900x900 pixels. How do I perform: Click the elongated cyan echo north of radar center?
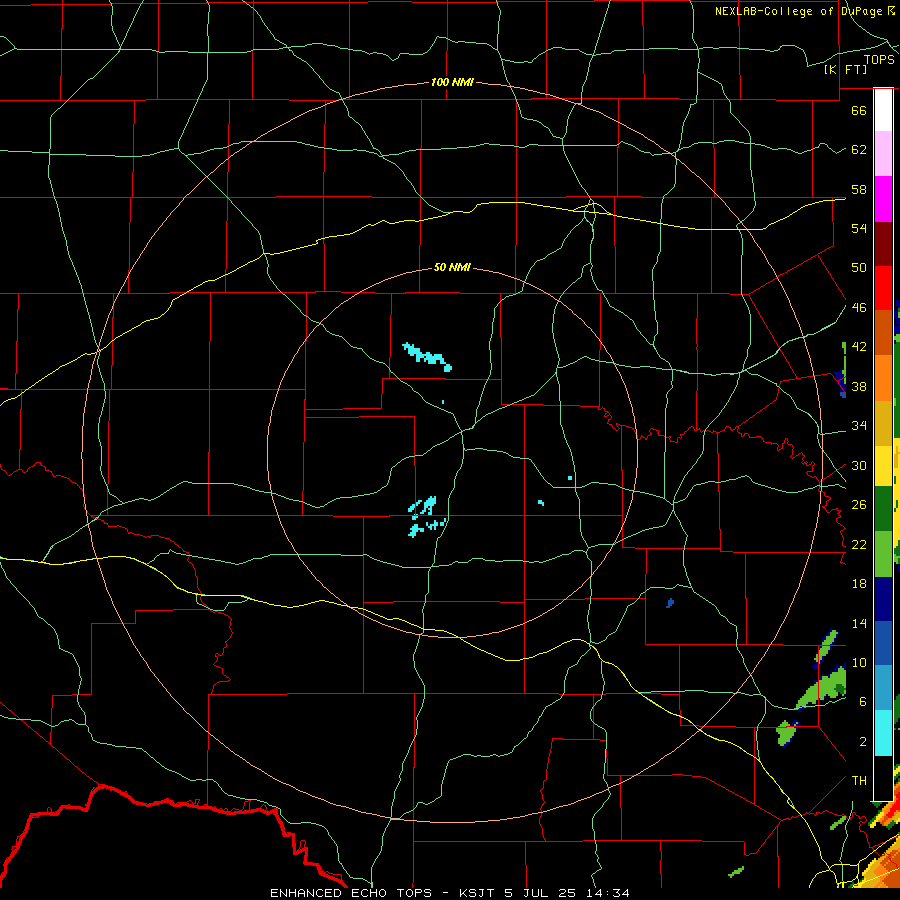(x=427, y=356)
